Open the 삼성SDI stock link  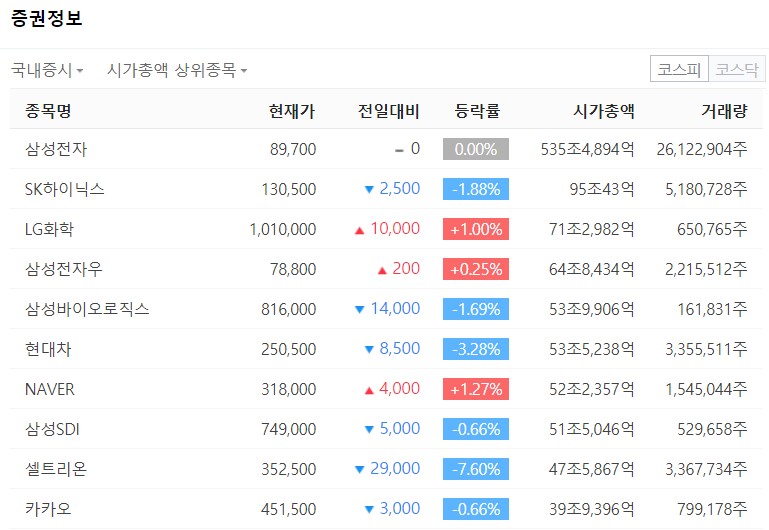52,429
